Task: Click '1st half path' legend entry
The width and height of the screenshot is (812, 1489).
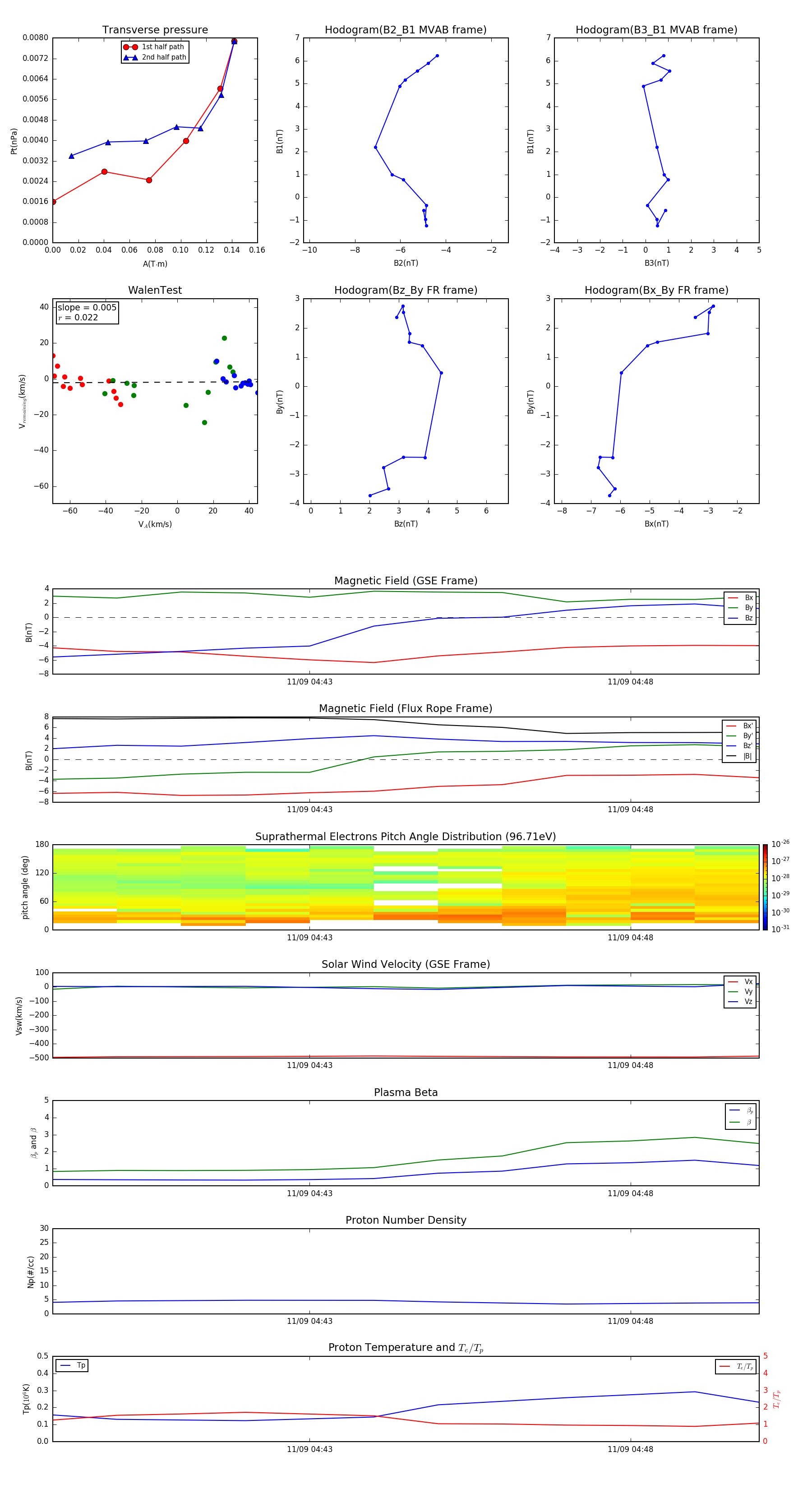Action: (154, 47)
